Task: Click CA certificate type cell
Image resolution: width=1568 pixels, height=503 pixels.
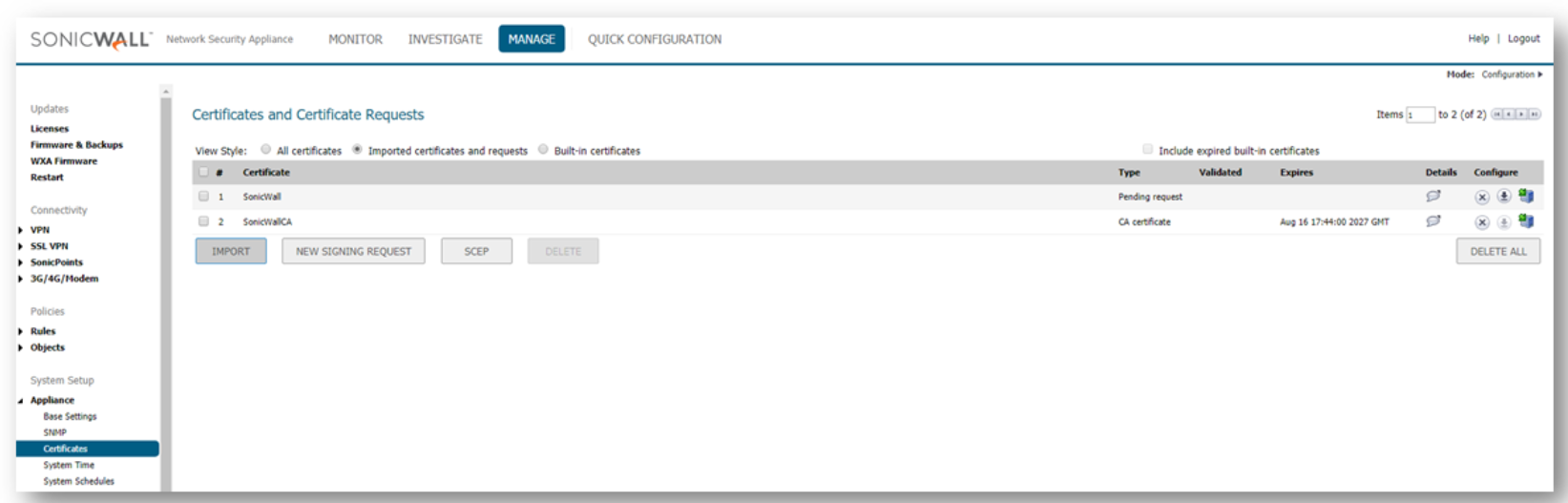Action: point(1144,221)
